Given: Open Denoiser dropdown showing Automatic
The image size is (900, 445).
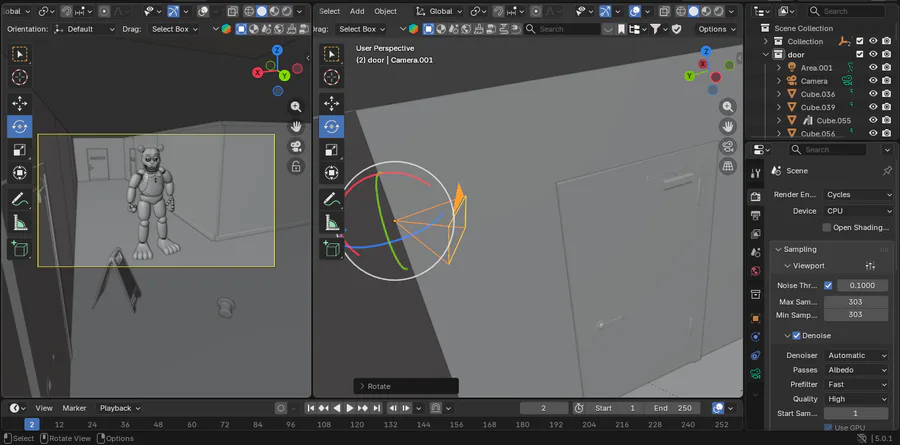Looking at the screenshot, I should pyautogui.click(x=856, y=355).
